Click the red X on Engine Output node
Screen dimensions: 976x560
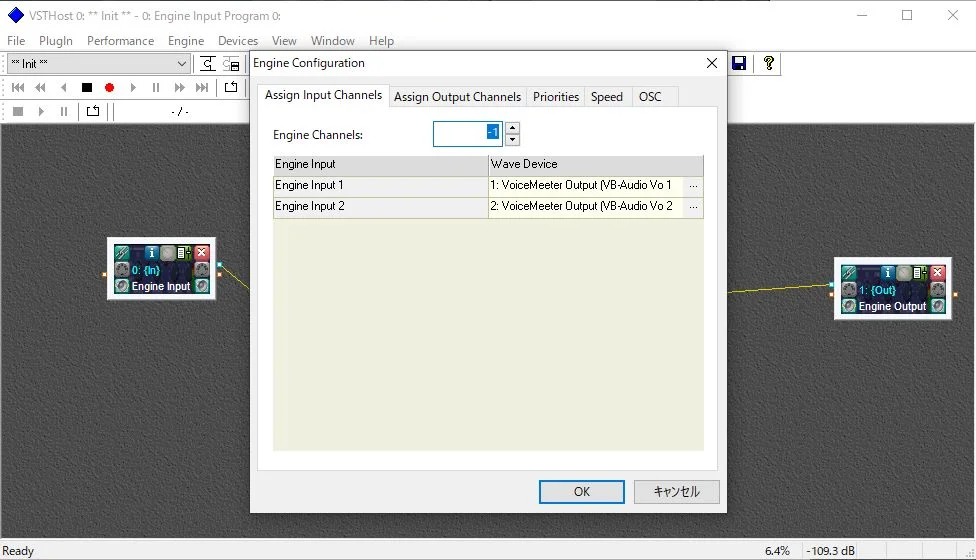[x=937, y=273]
